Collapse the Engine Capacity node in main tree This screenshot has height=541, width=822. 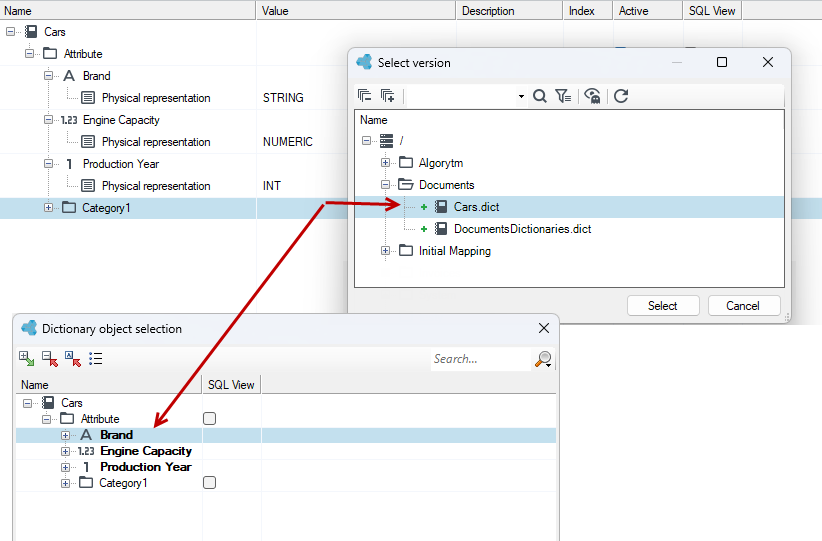click(x=48, y=120)
